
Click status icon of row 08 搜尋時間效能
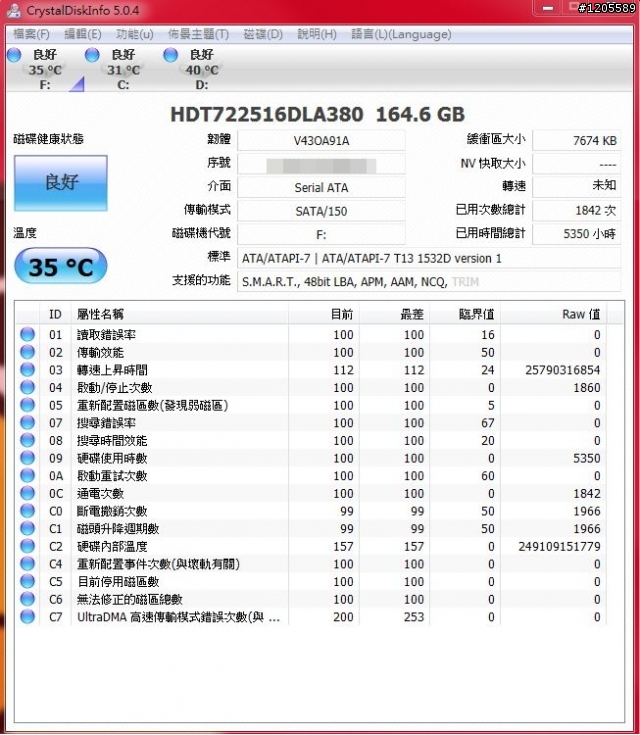tap(28, 440)
